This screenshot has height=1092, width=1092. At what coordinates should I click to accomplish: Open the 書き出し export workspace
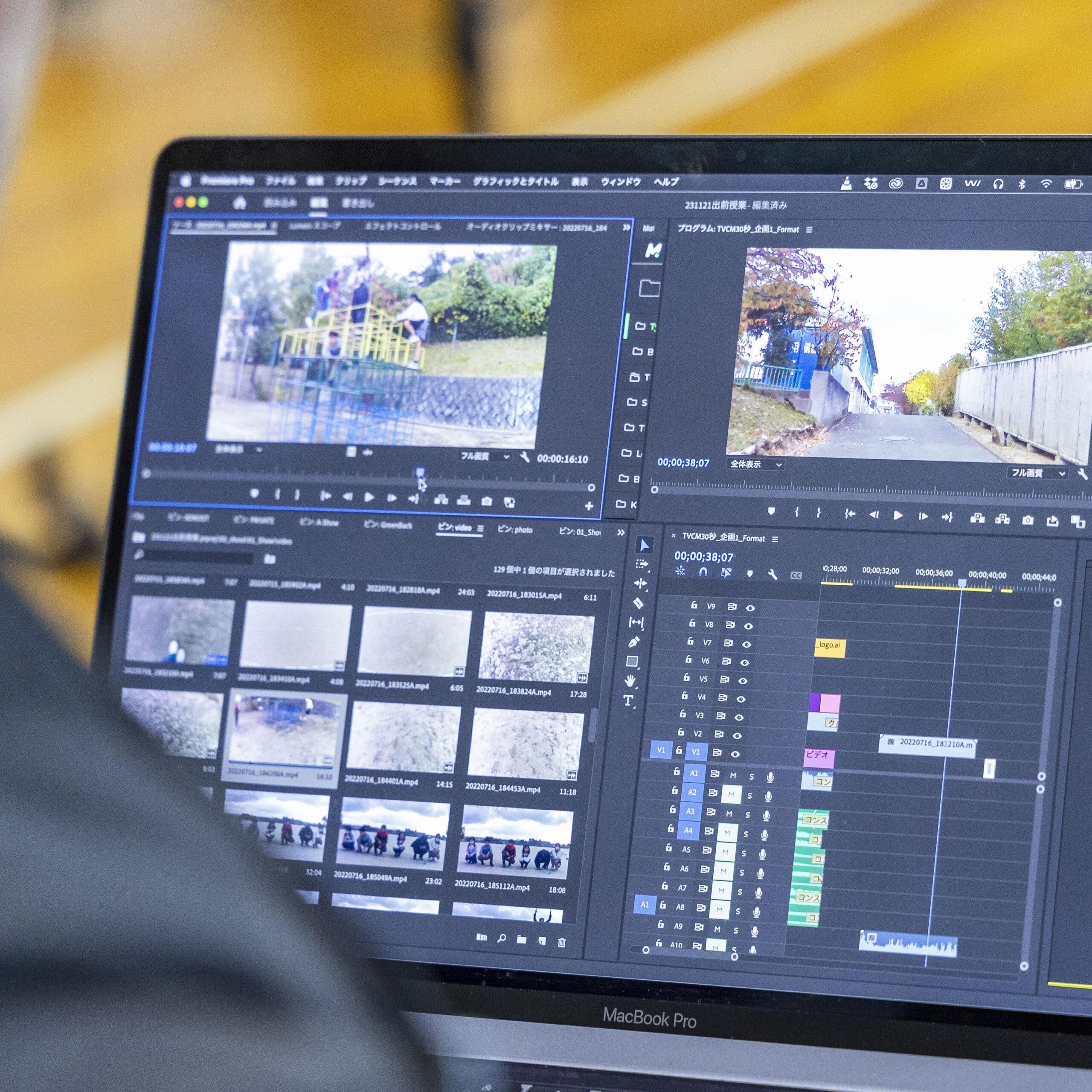click(358, 203)
